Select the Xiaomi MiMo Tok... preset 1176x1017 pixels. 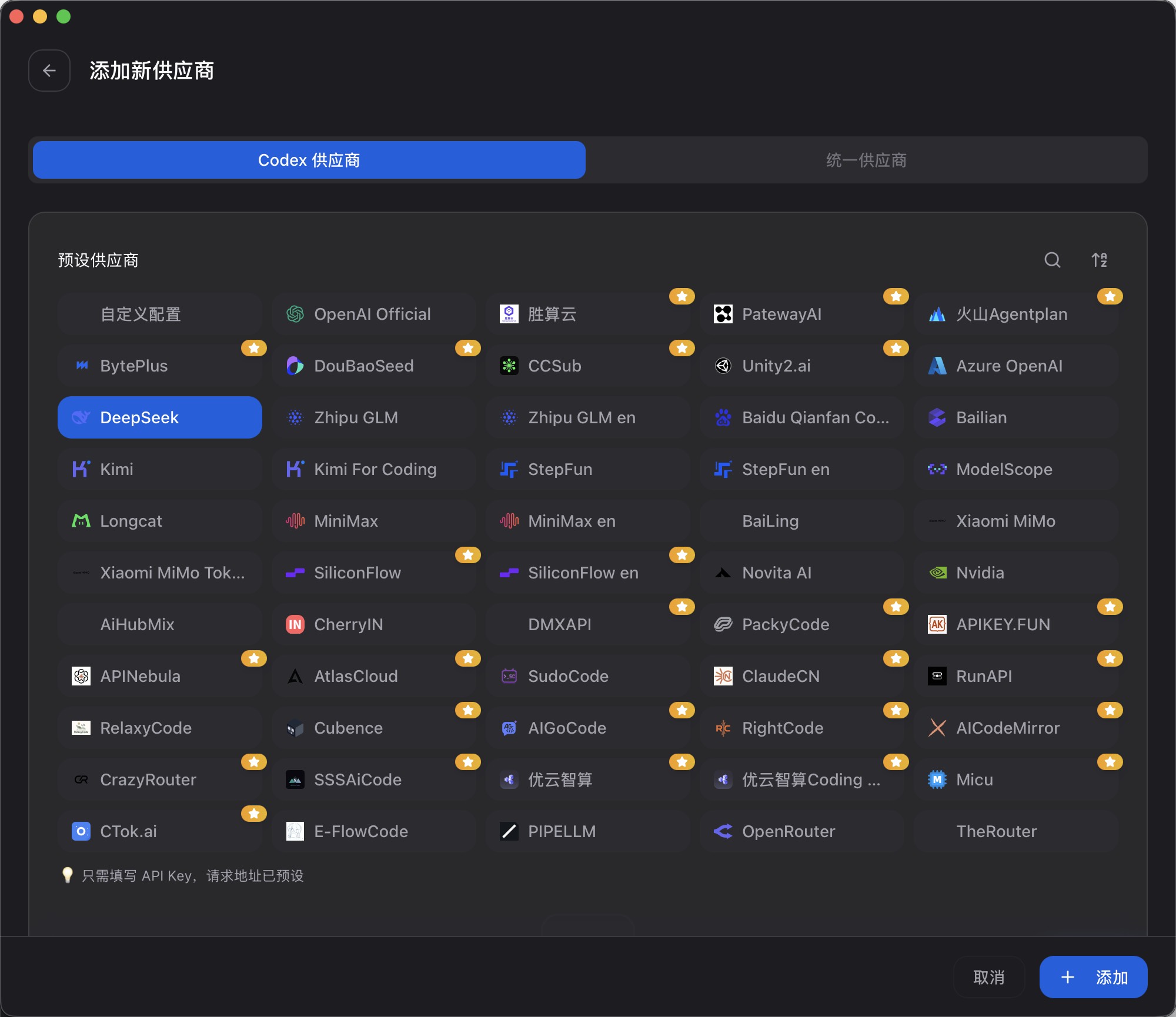pos(160,573)
